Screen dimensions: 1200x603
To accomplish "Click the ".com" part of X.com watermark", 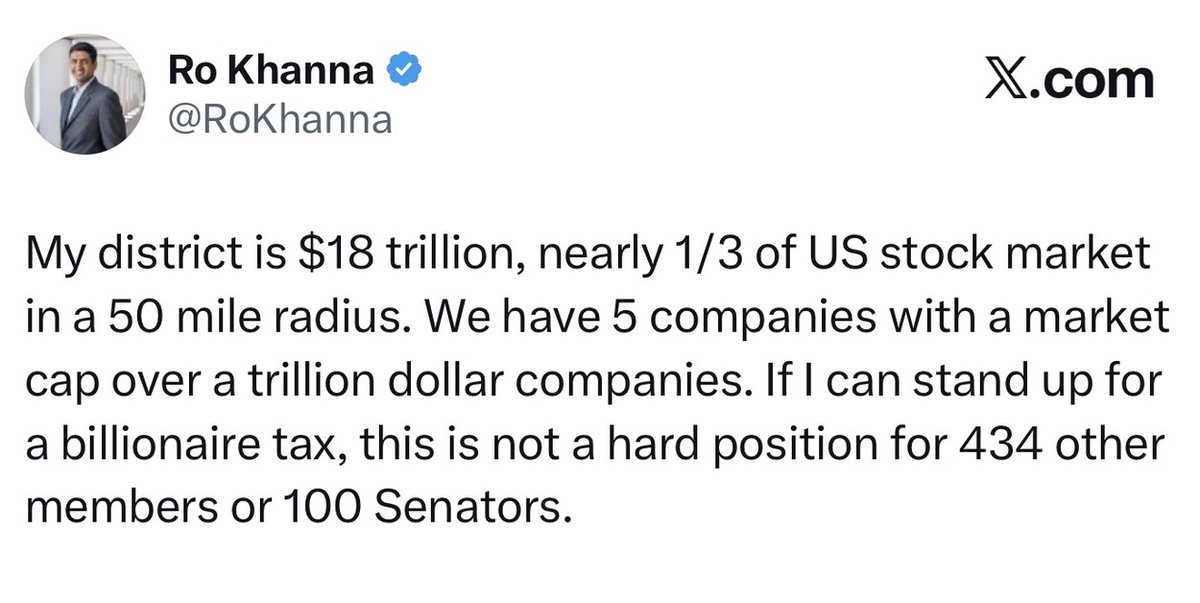I will [1090, 80].
